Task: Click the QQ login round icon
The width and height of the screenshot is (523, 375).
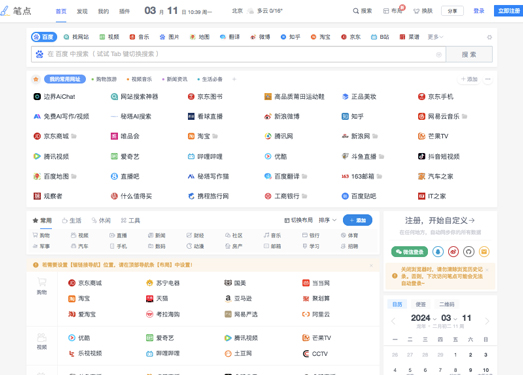Action: (x=438, y=252)
